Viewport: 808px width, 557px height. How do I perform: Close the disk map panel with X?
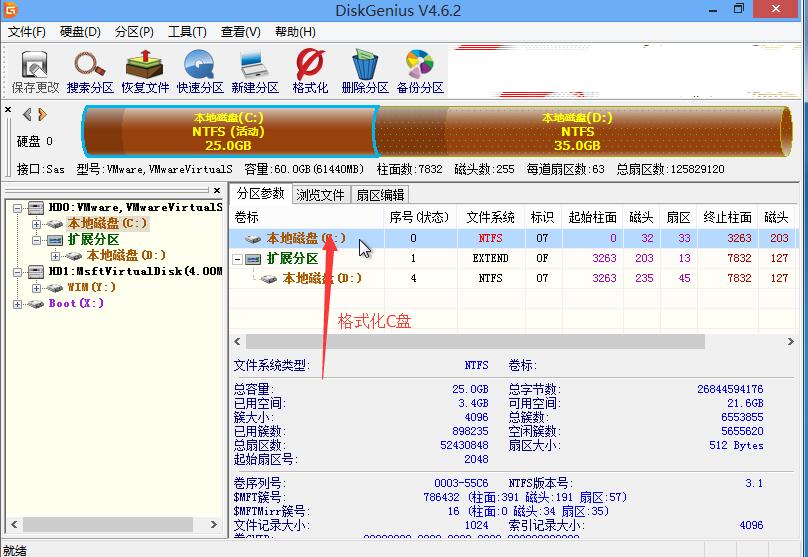pyautogui.click(x=8, y=110)
